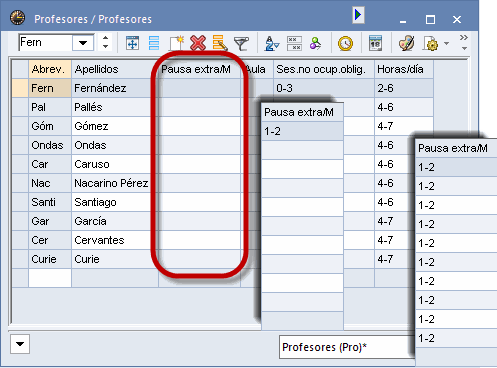The width and height of the screenshot is (497, 368).
Task: Select the Gómez surname cell
Action: (115, 126)
